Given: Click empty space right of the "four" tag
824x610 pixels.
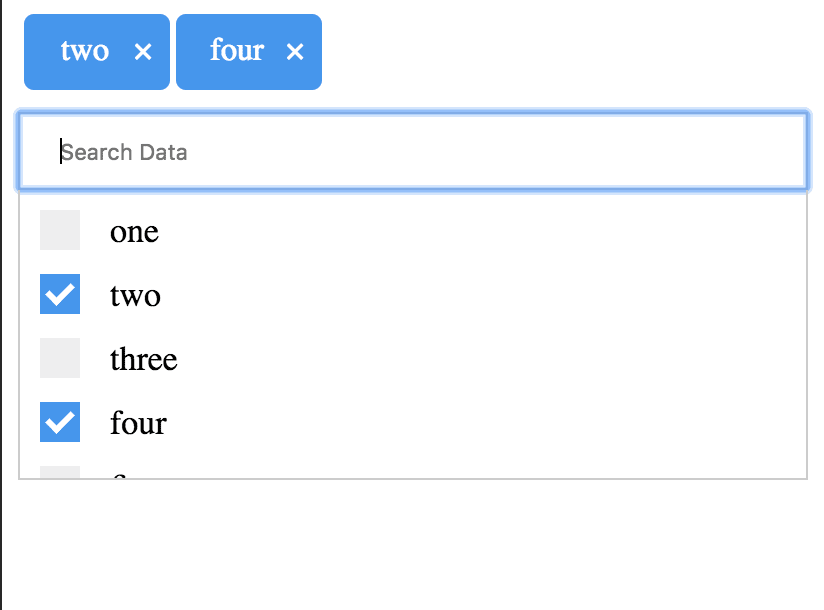Looking at the screenshot, I should point(568,52).
